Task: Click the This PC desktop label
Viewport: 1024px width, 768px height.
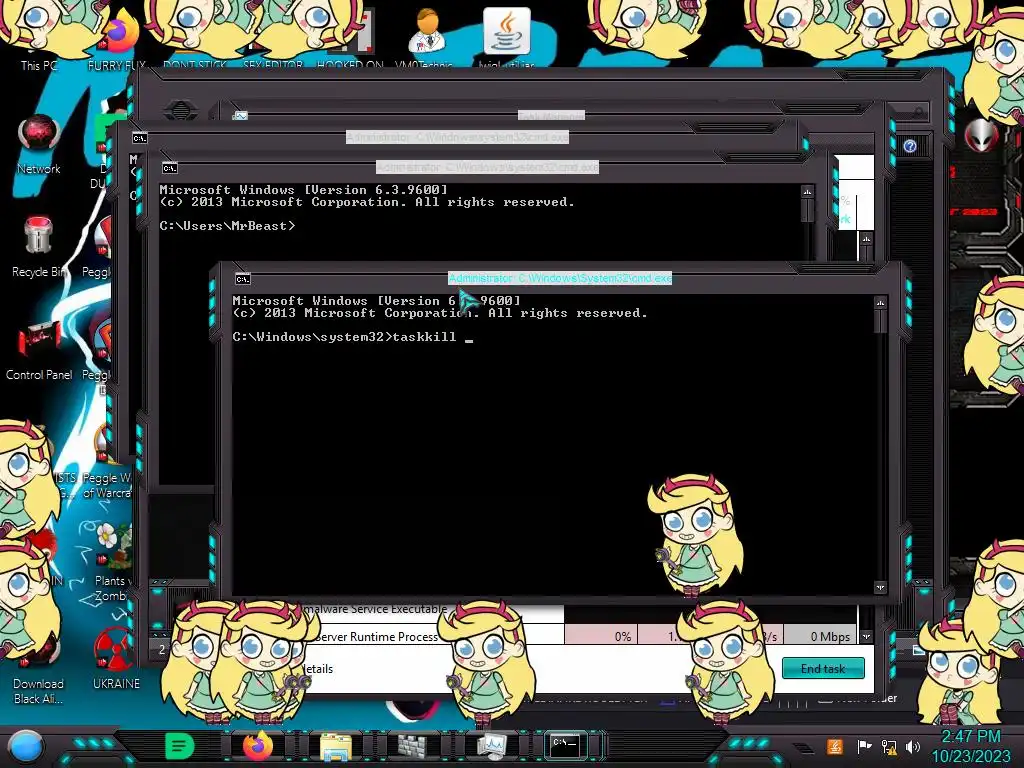Action: [x=39, y=65]
